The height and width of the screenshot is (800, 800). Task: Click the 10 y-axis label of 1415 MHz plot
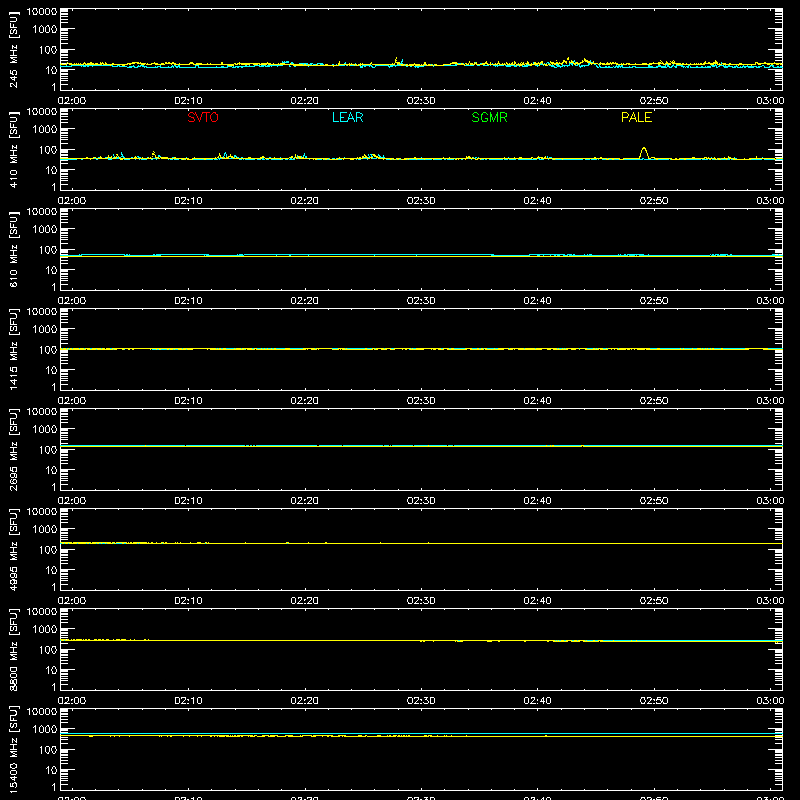51,370
